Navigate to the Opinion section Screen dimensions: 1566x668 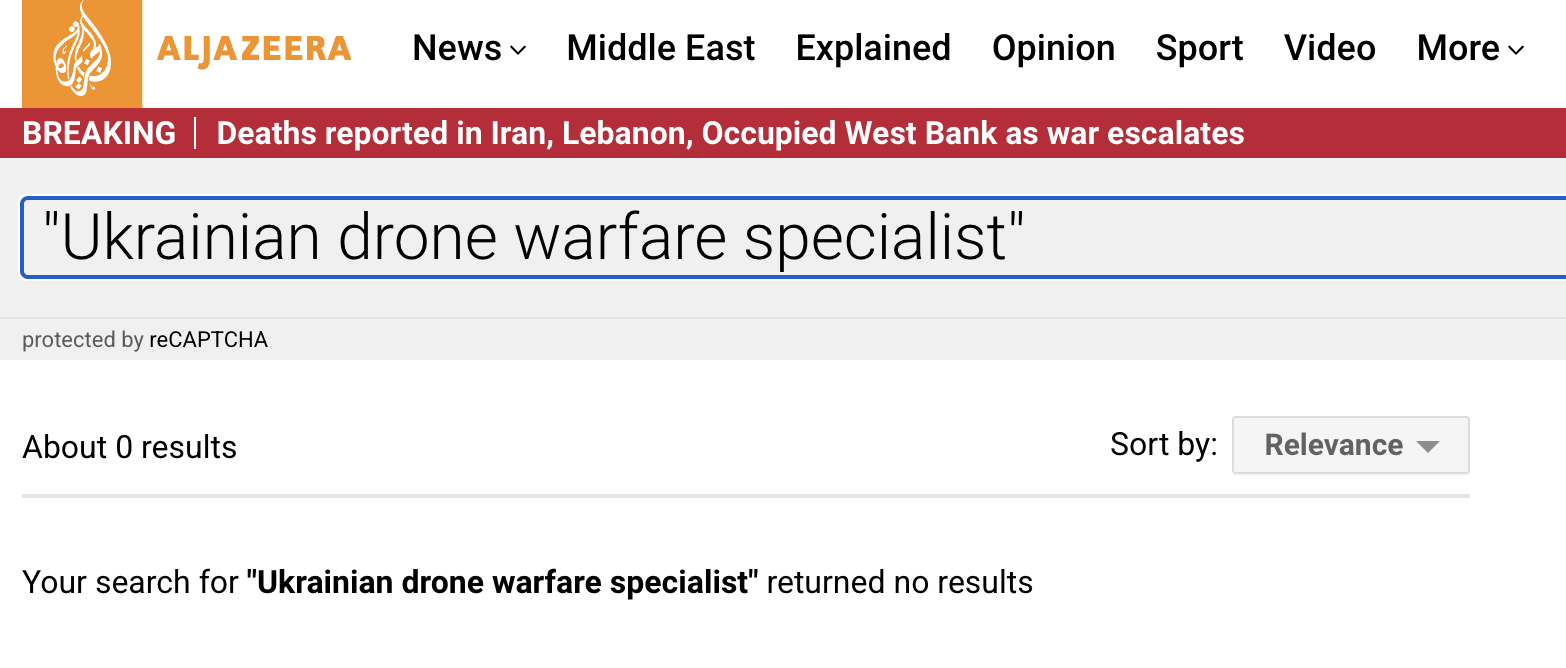[1053, 48]
